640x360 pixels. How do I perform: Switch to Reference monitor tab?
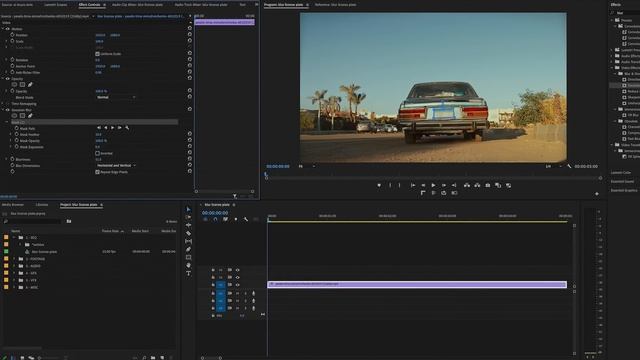(x=335, y=5)
